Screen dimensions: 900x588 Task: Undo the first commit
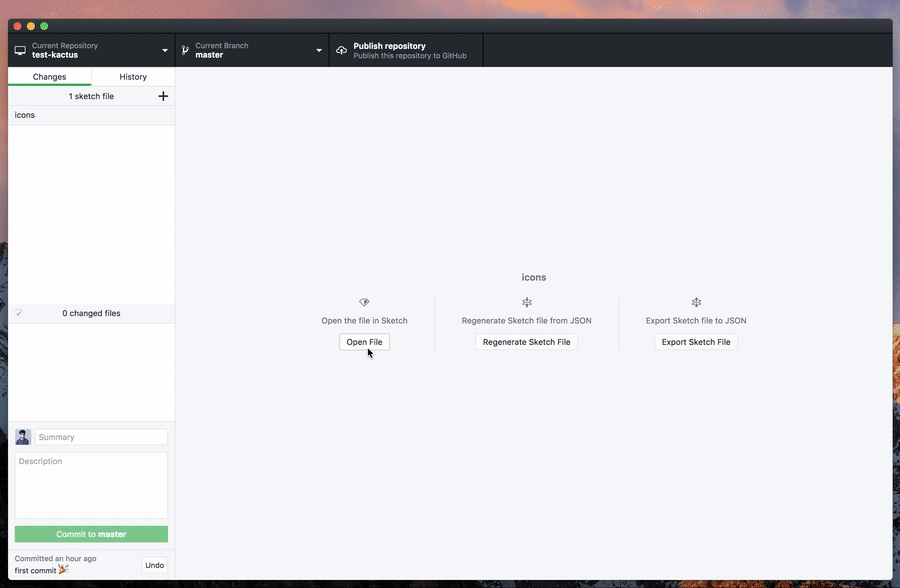click(154, 565)
